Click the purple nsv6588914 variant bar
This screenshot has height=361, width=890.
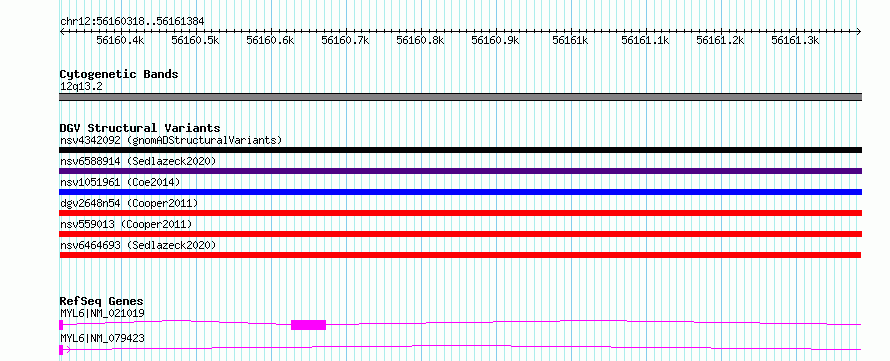point(461,171)
